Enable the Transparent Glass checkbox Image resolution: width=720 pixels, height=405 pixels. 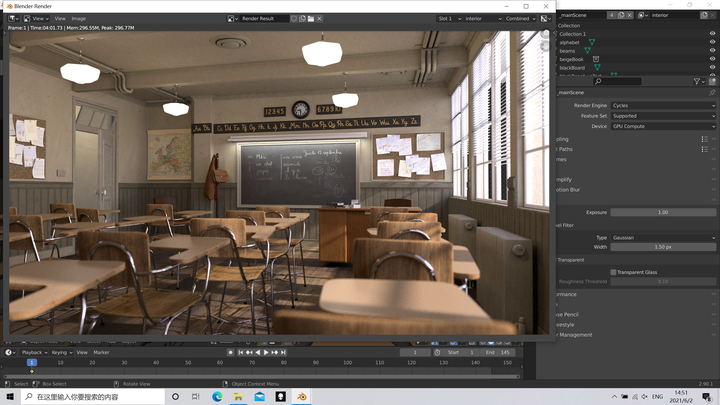click(x=613, y=272)
